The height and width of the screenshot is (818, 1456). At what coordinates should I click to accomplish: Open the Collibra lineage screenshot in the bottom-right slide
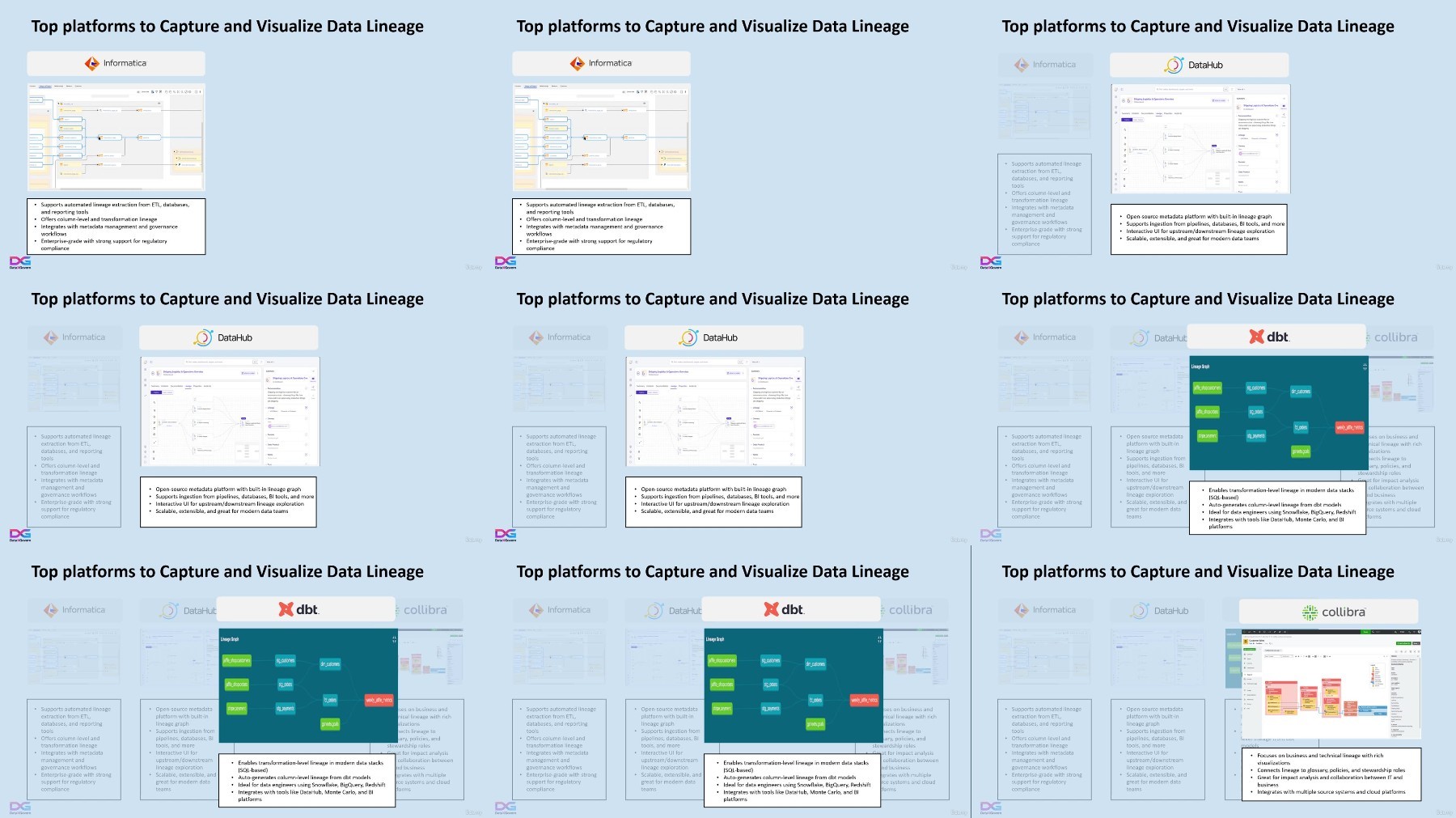point(1331,684)
